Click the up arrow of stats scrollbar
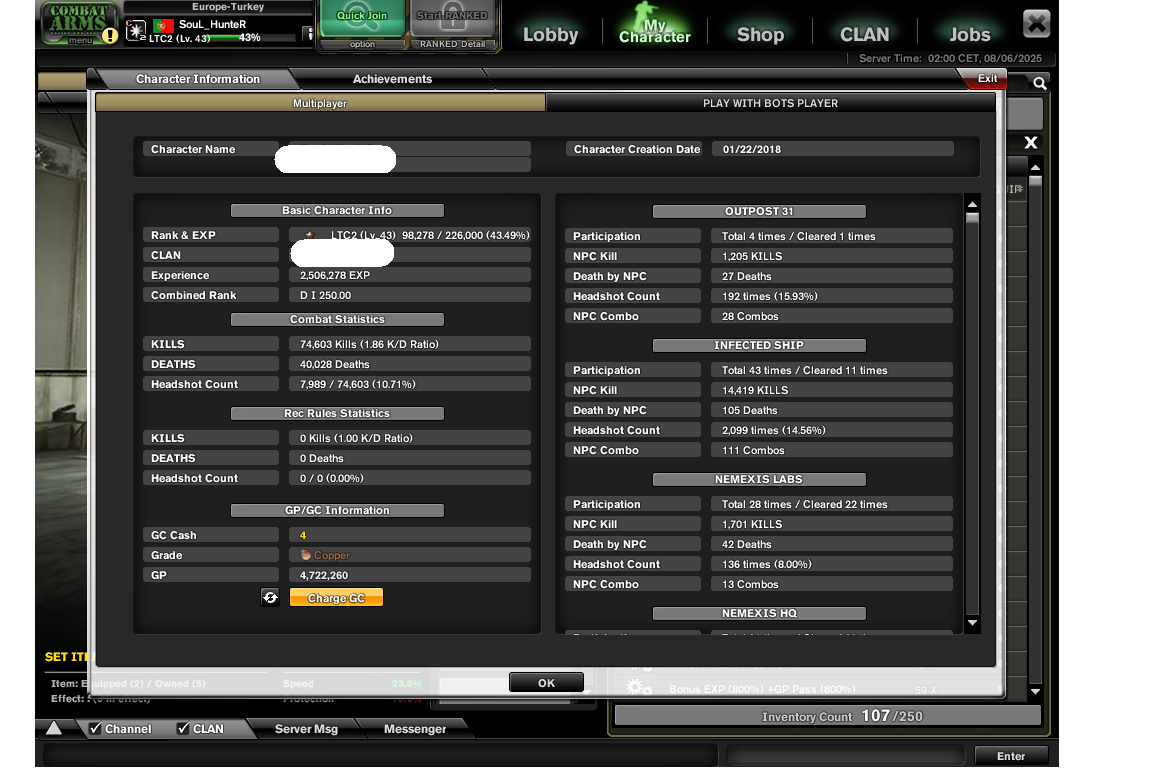The image size is (1152, 768). point(972,204)
